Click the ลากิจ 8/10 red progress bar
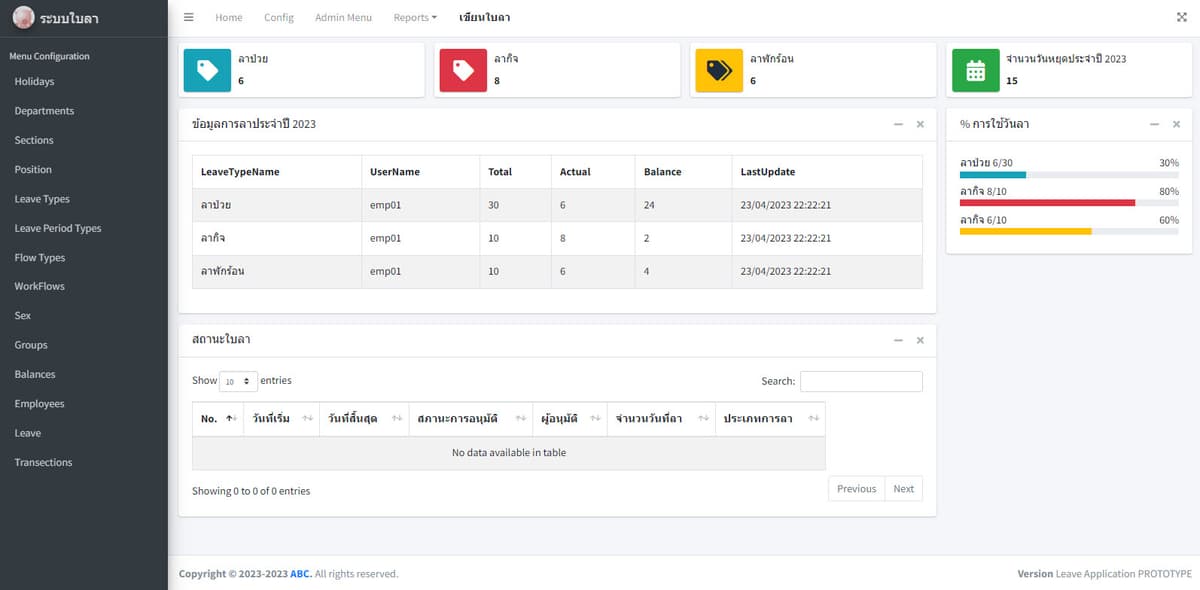Image resolution: width=1200 pixels, height=590 pixels. 1069,203
